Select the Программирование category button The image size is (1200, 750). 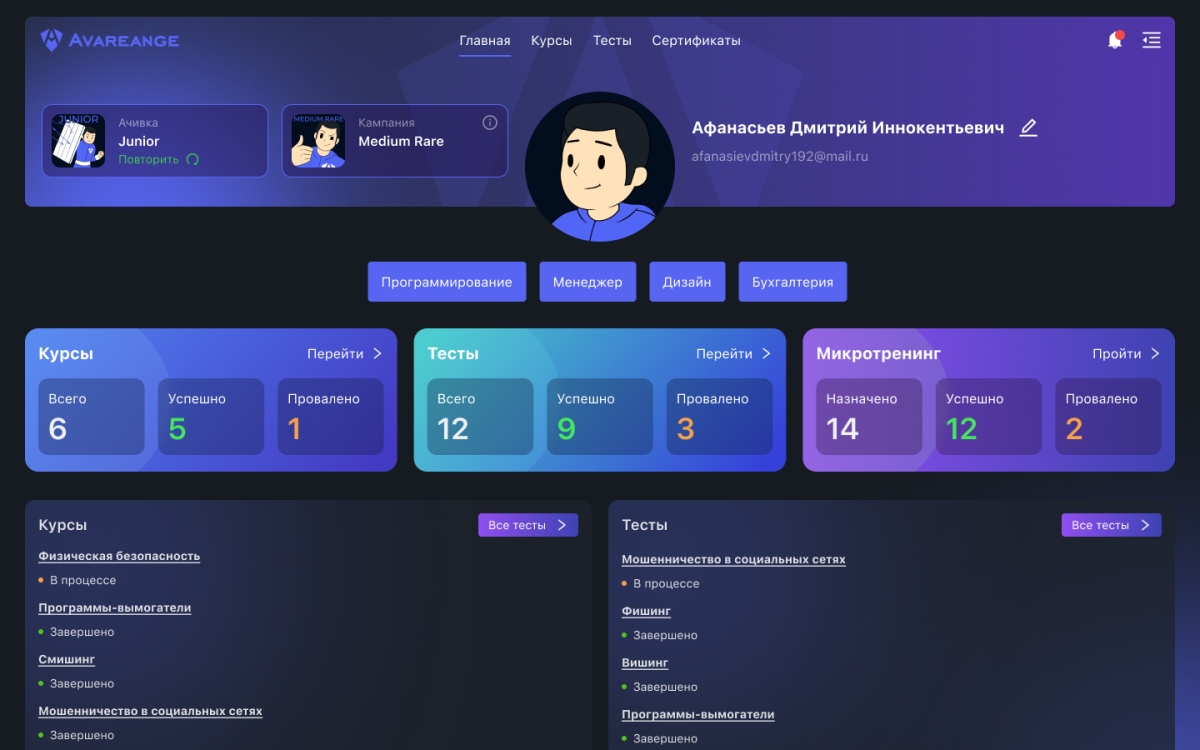coord(448,281)
